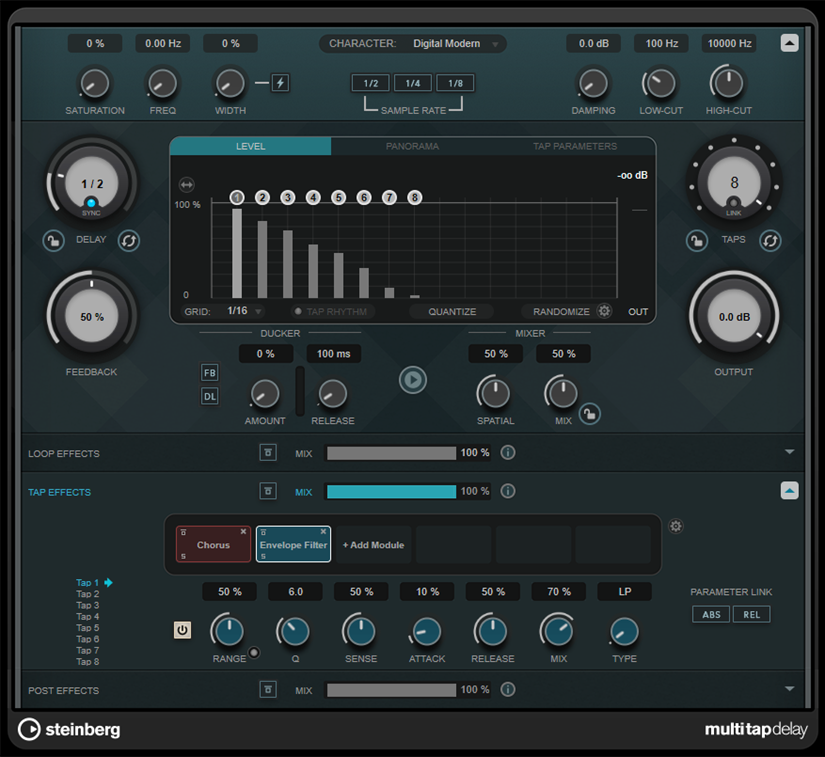Click the Range modulation small circle button
The height and width of the screenshot is (757, 825).
click(254, 653)
